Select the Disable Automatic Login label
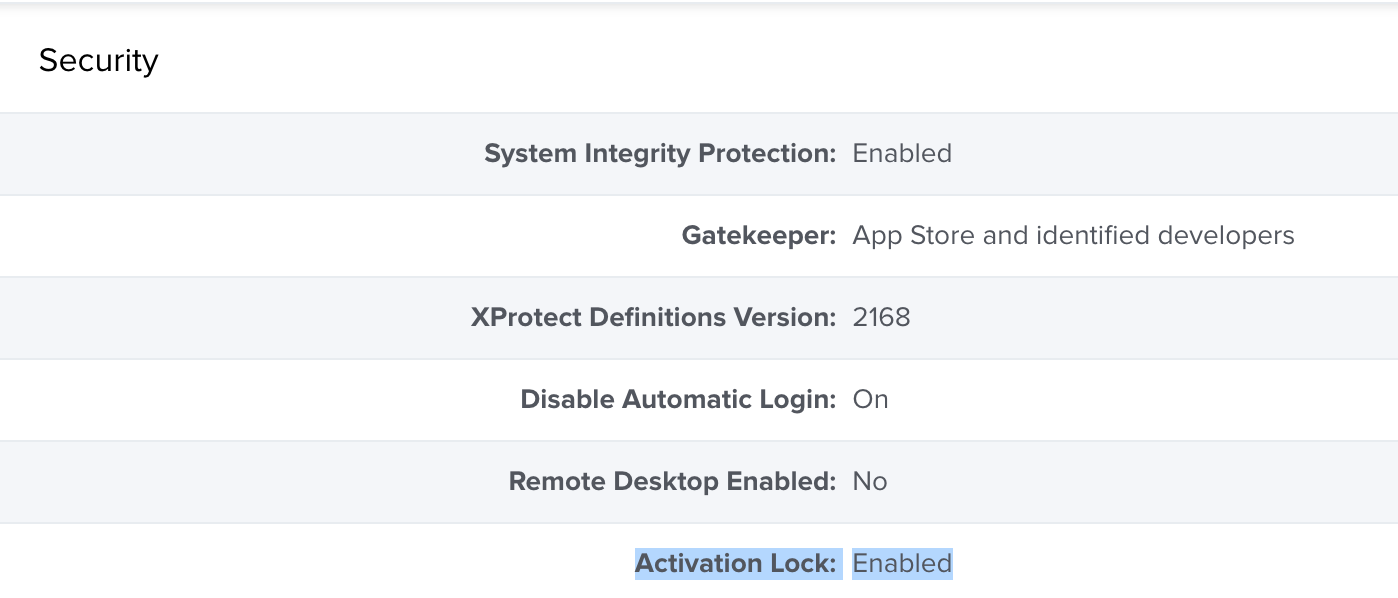Screen dimensions: 1398x598 pos(678,399)
